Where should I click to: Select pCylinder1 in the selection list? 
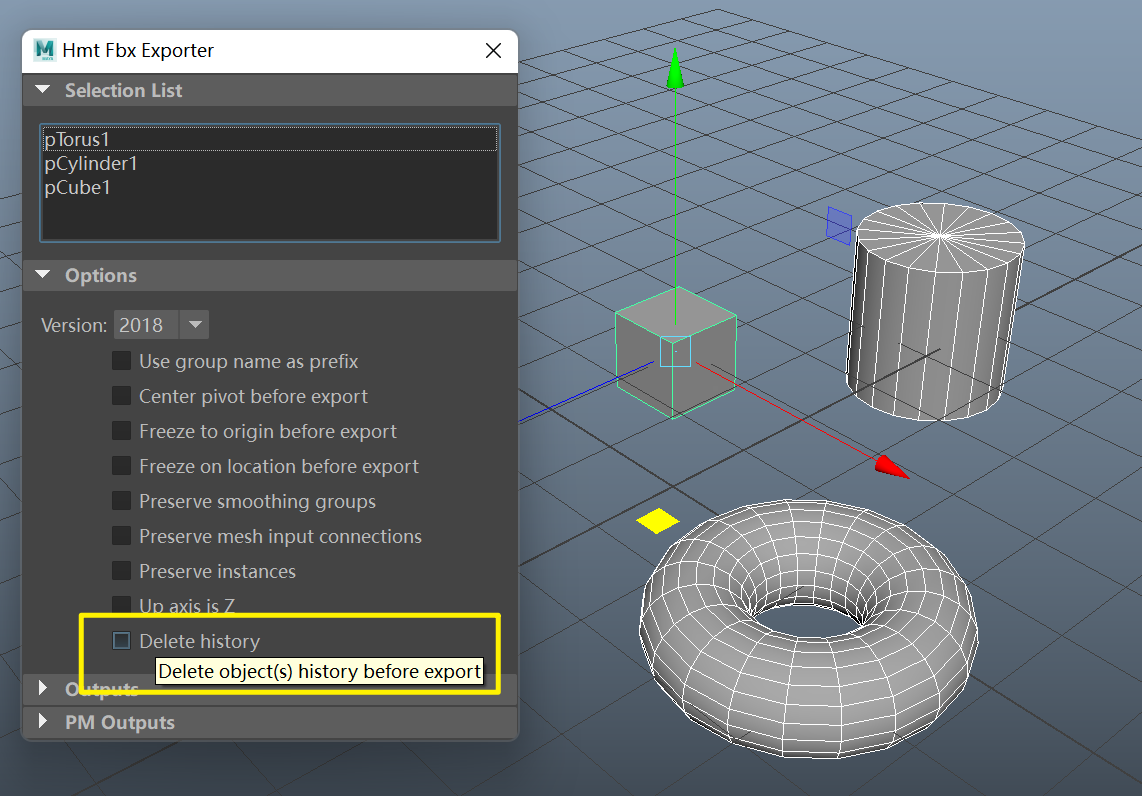click(x=91, y=163)
